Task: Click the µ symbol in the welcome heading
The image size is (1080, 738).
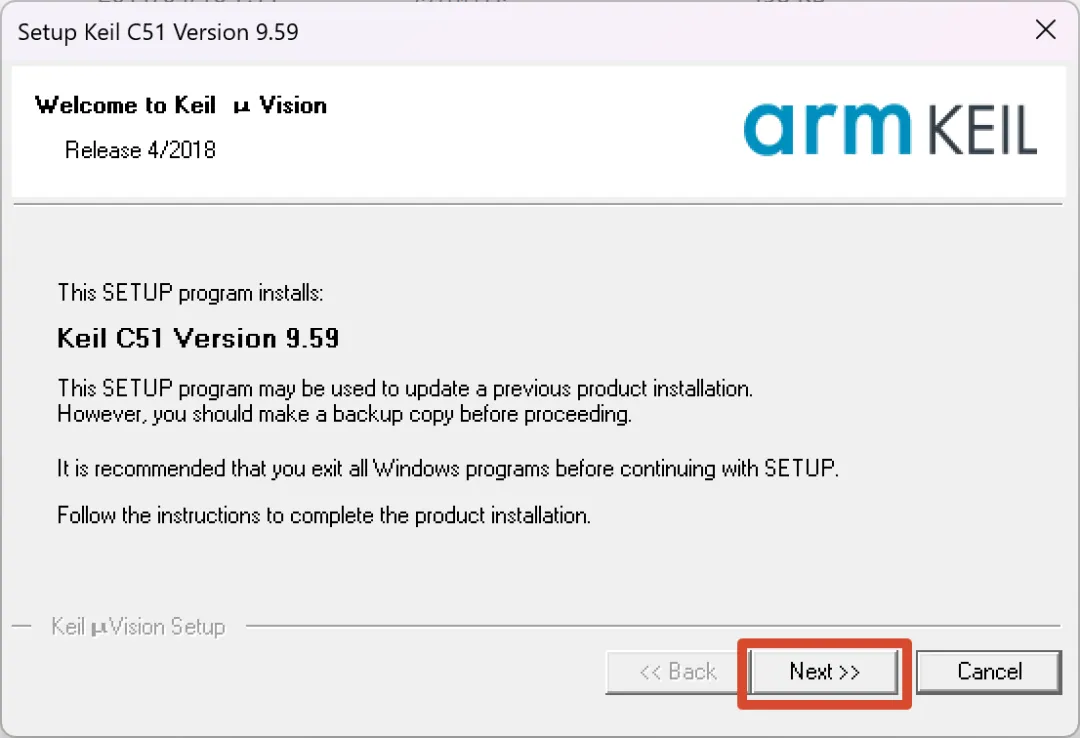Action: click(241, 107)
